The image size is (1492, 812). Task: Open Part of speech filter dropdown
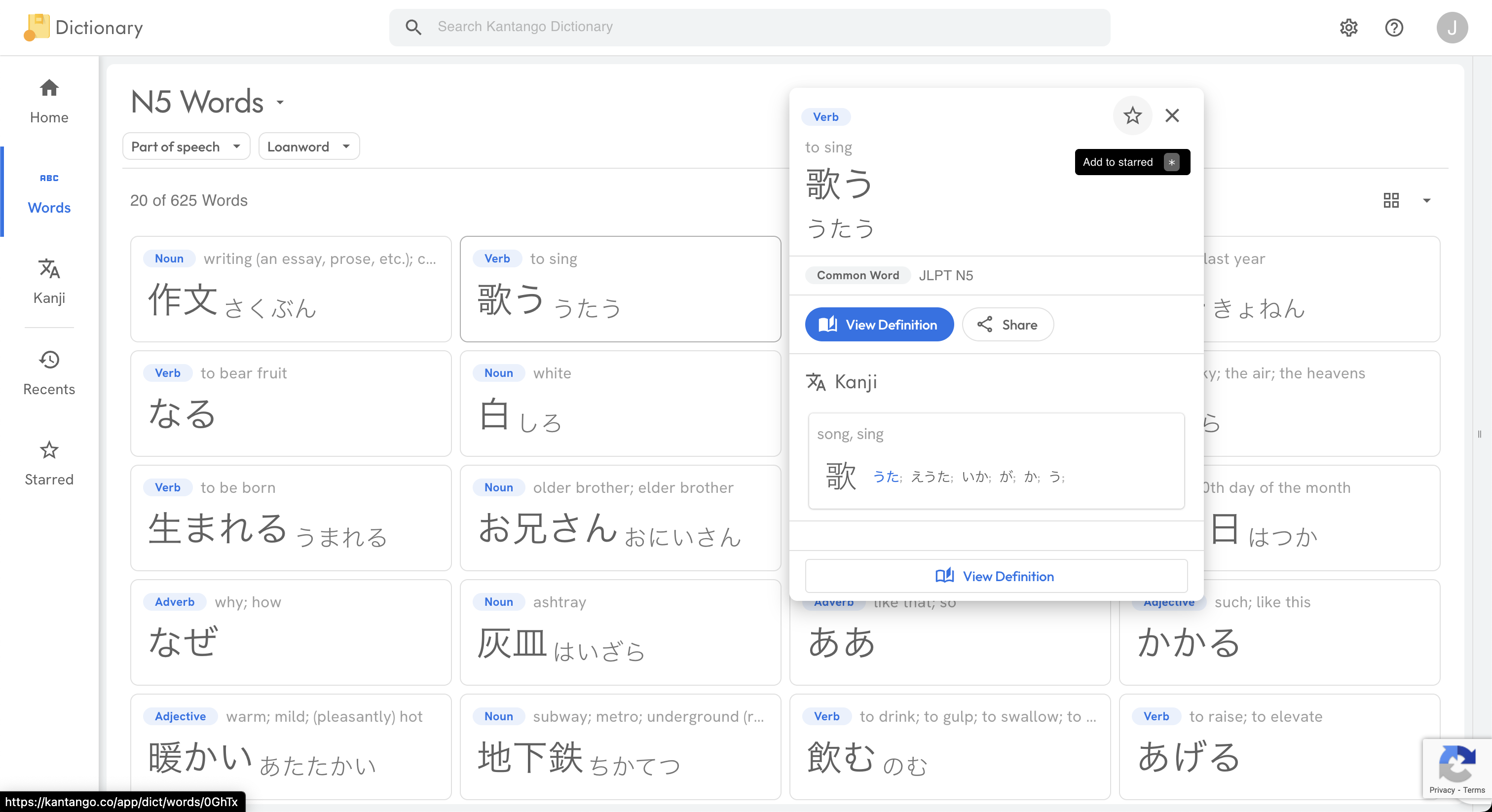coord(186,147)
